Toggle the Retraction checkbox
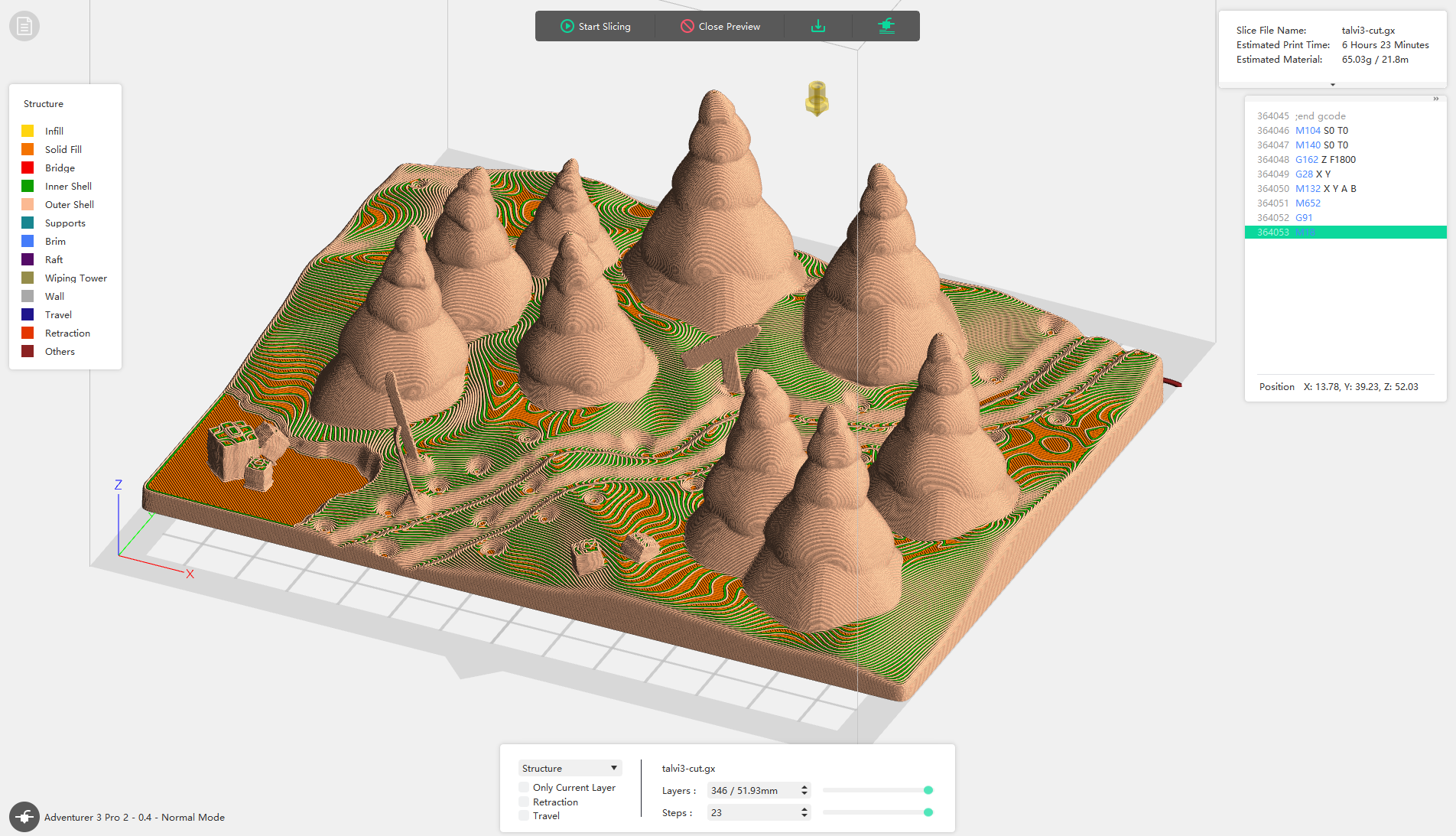This screenshot has width=1456, height=836. click(524, 802)
